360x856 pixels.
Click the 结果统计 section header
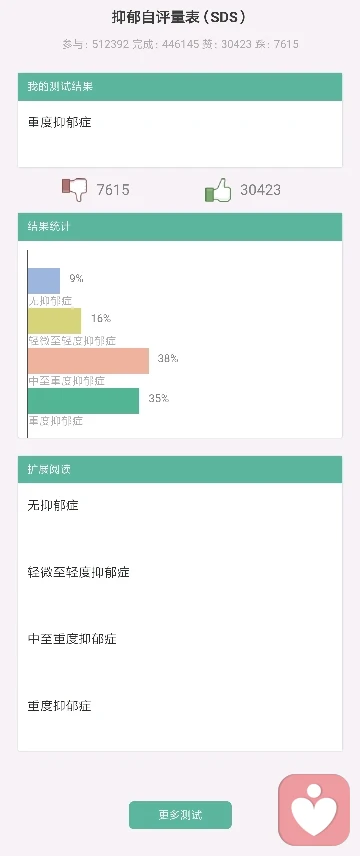180,227
